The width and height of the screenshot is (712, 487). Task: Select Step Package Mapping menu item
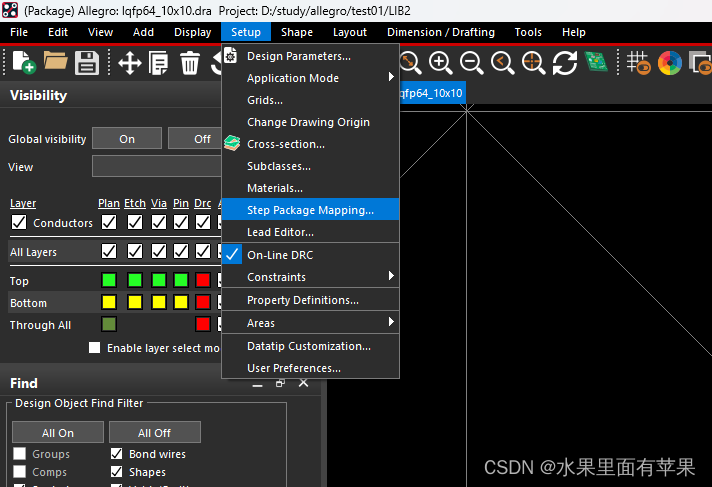click(310, 210)
